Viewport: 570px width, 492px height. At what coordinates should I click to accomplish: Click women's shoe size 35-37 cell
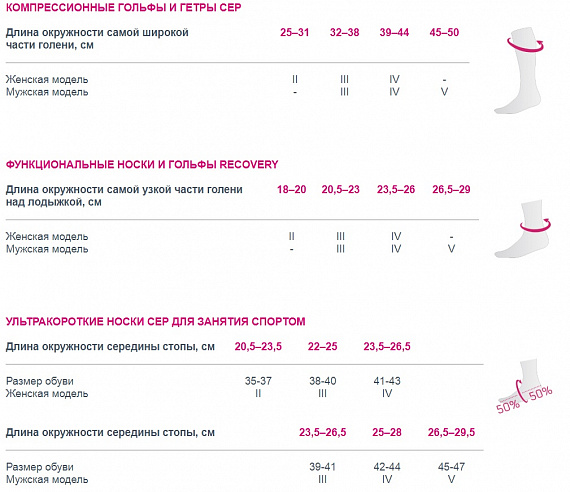click(x=258, y=381)
